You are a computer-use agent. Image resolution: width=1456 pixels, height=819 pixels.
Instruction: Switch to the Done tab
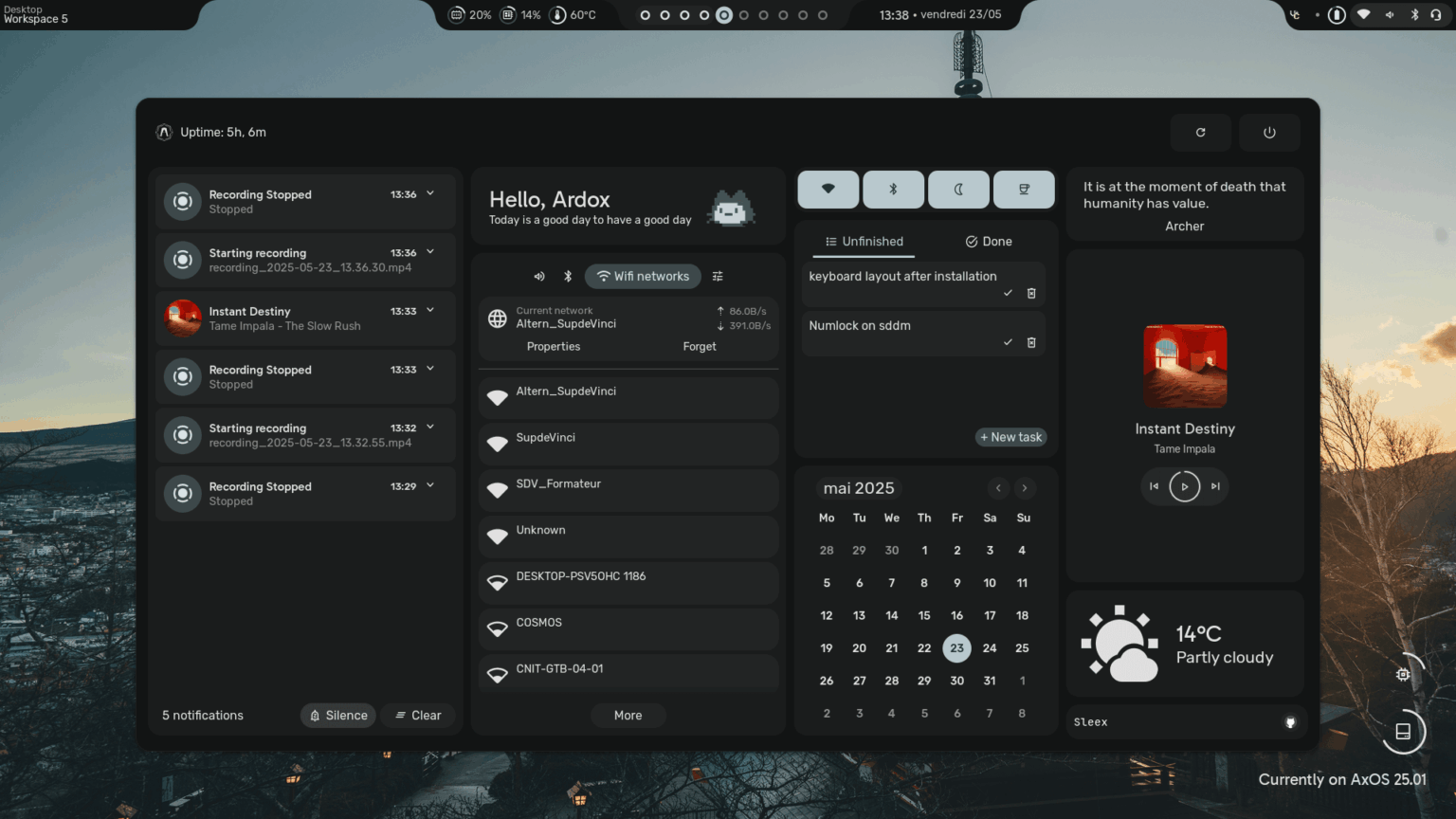coord(988,241)
